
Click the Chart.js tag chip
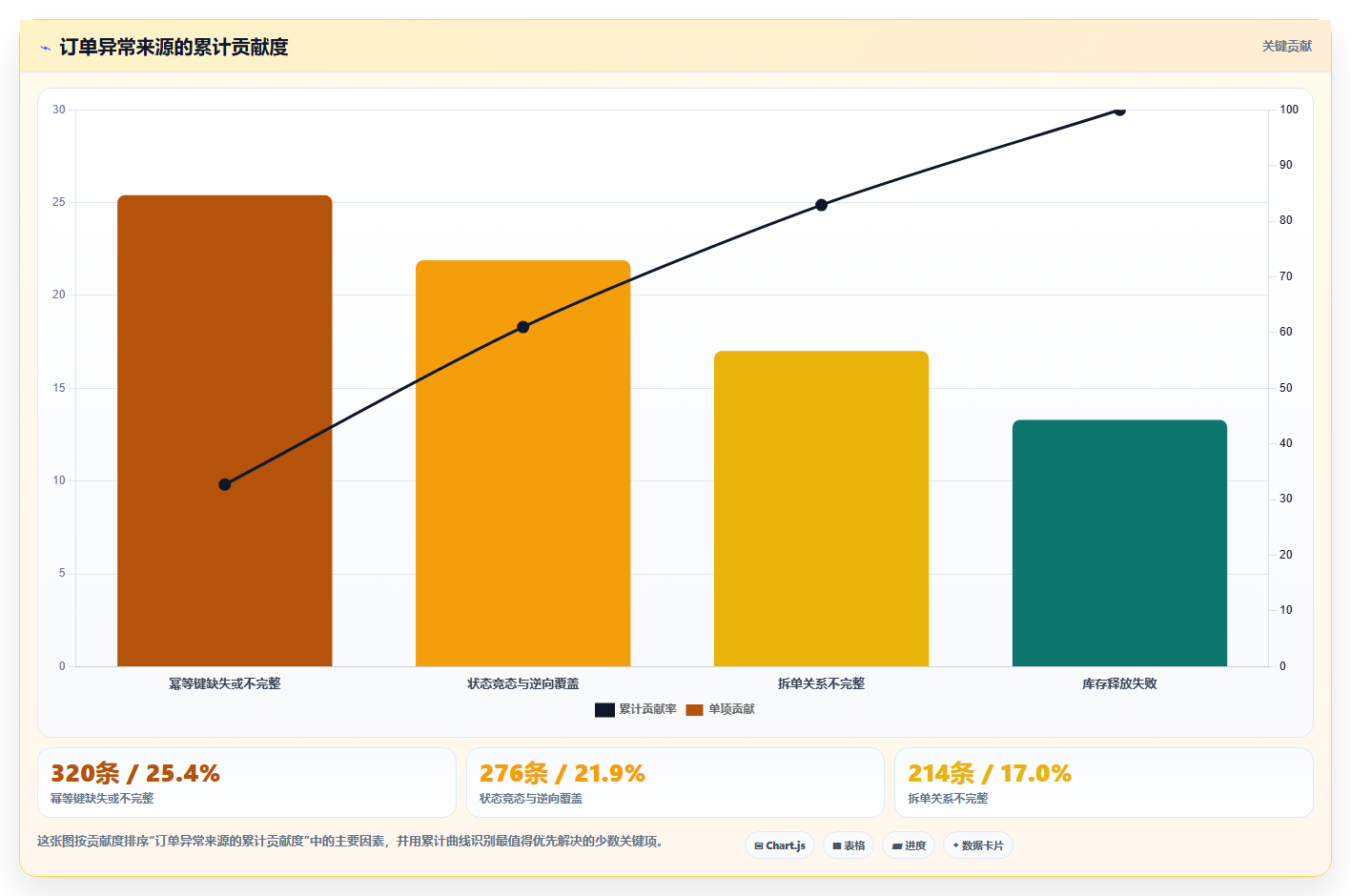coord(780,845)
